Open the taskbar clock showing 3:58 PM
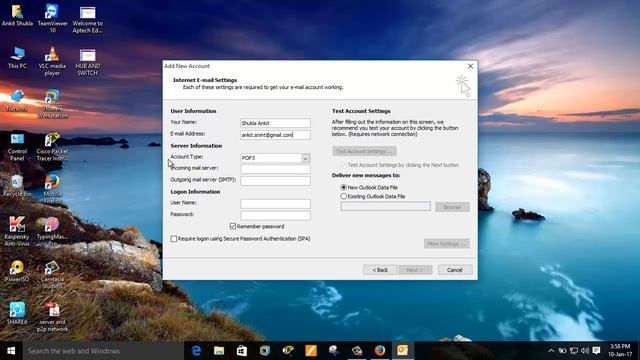The height and width of the screenshot is (360, 640). [620, 351]
